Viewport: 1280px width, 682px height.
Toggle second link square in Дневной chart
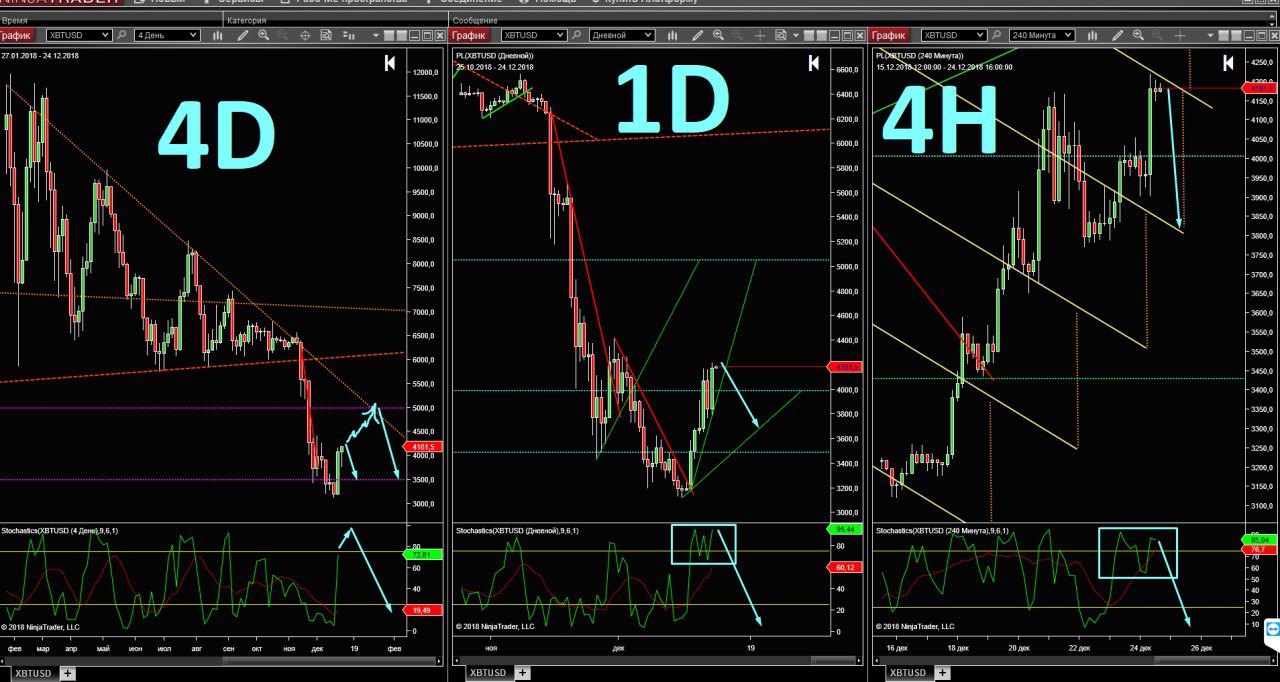tap(821, 35)
